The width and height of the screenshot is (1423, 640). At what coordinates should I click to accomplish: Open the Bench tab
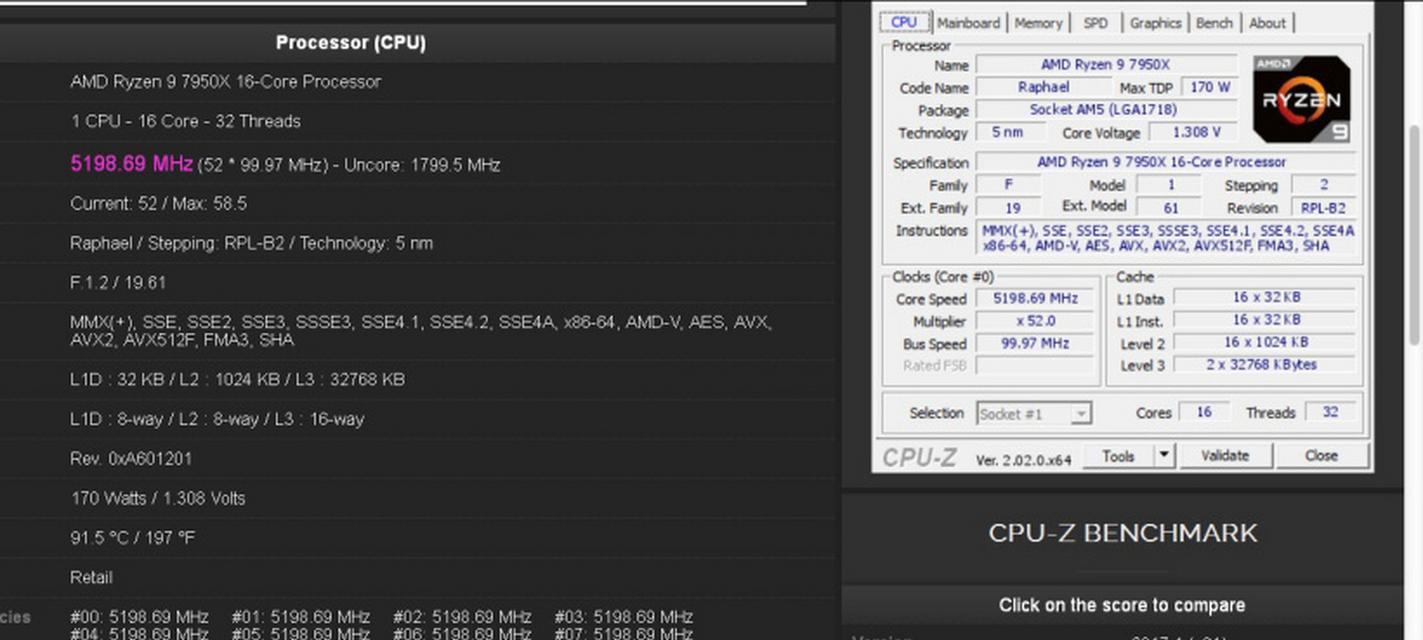[x=1214, y=23]
